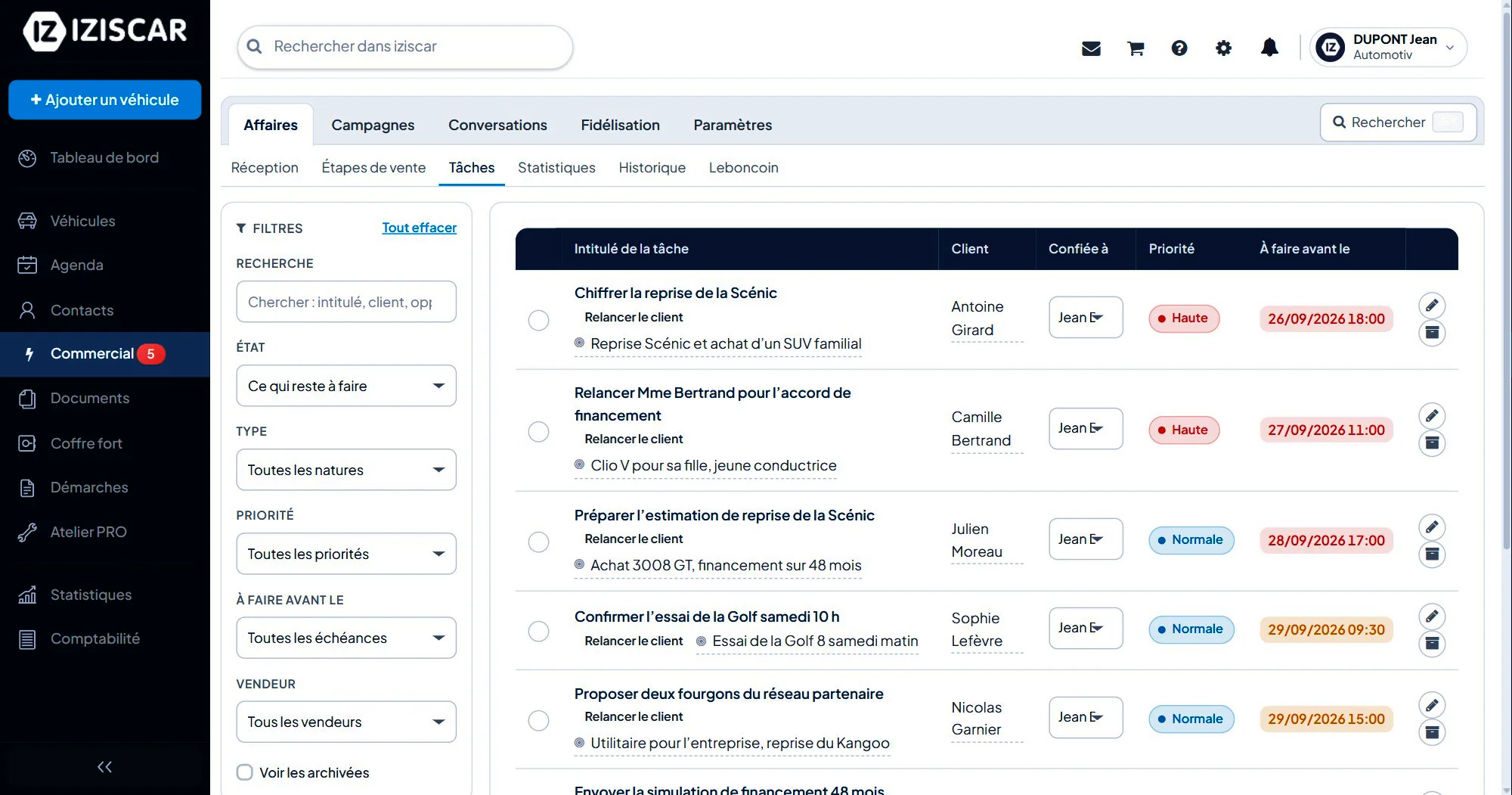1512x795 pixels.
Task: Open the DUPONT Jean account menu
Action: pos(1388,47)
